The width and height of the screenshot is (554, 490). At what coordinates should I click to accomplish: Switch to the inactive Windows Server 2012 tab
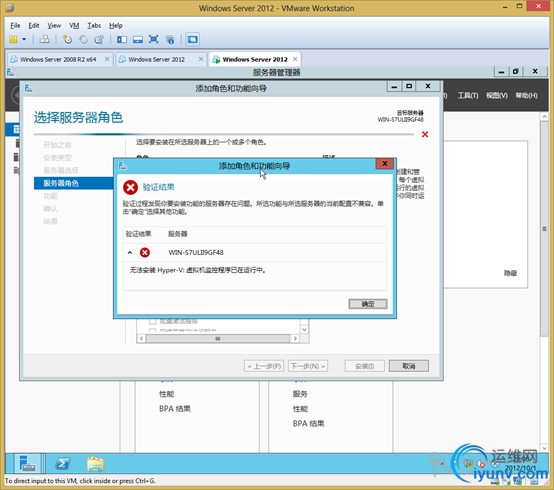tap(157, 59)
